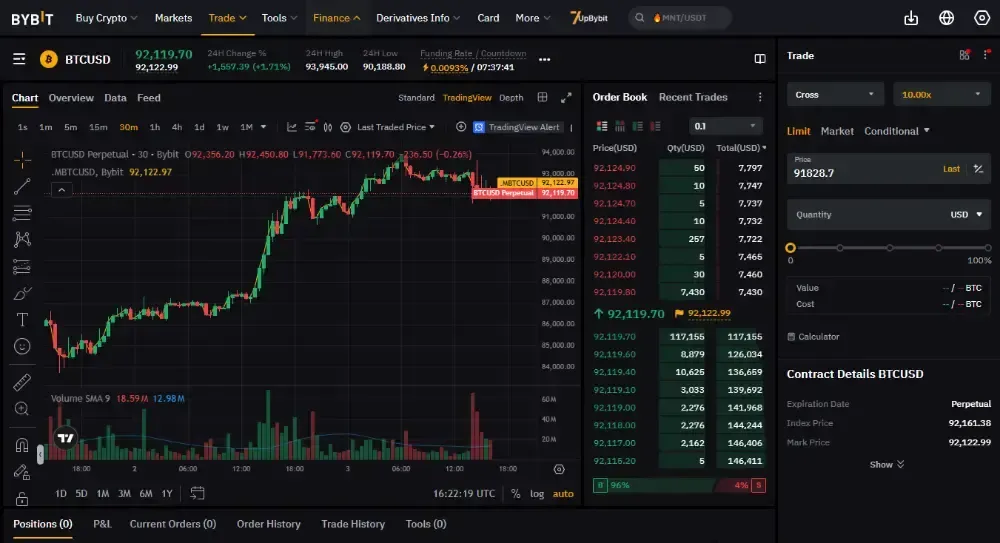Toggle auto scale on chart
This screenshot has height=543, width=1000.
(x=563, y=494)
